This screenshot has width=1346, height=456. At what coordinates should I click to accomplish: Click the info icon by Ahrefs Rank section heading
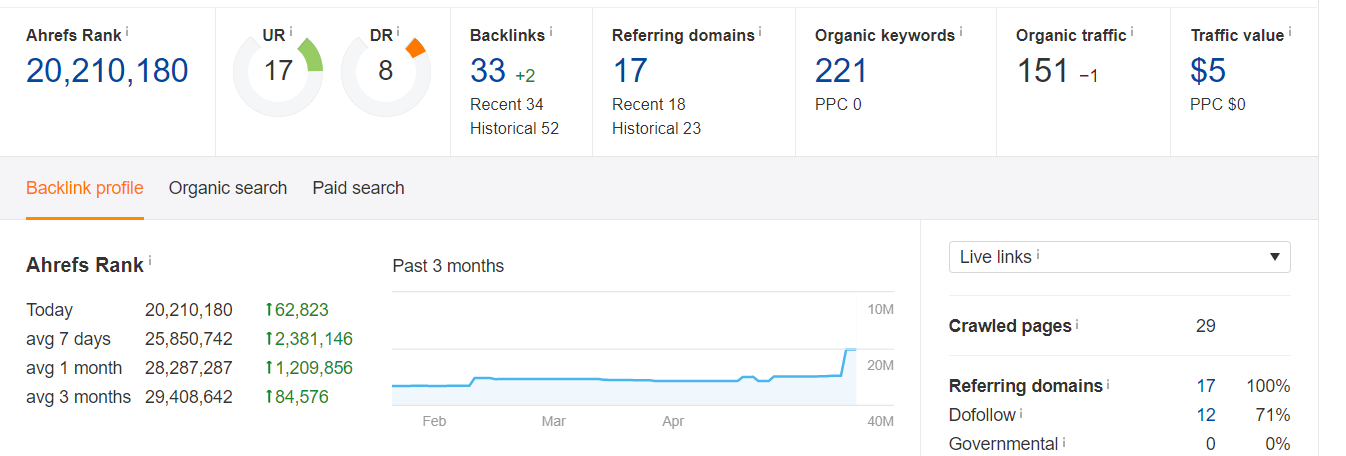point(150,261)
